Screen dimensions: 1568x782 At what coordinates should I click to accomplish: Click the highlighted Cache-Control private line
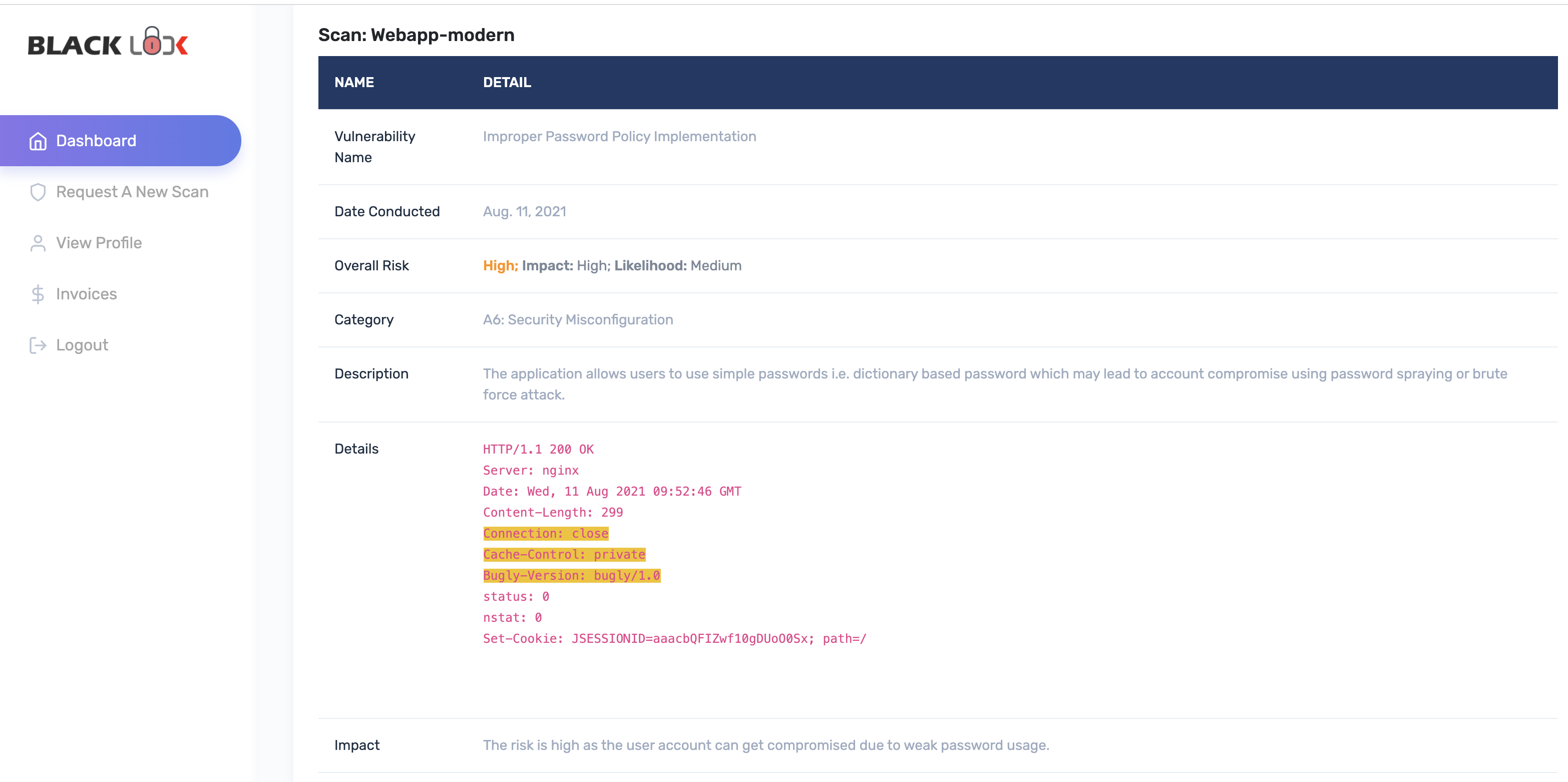[x=564, y=554]
